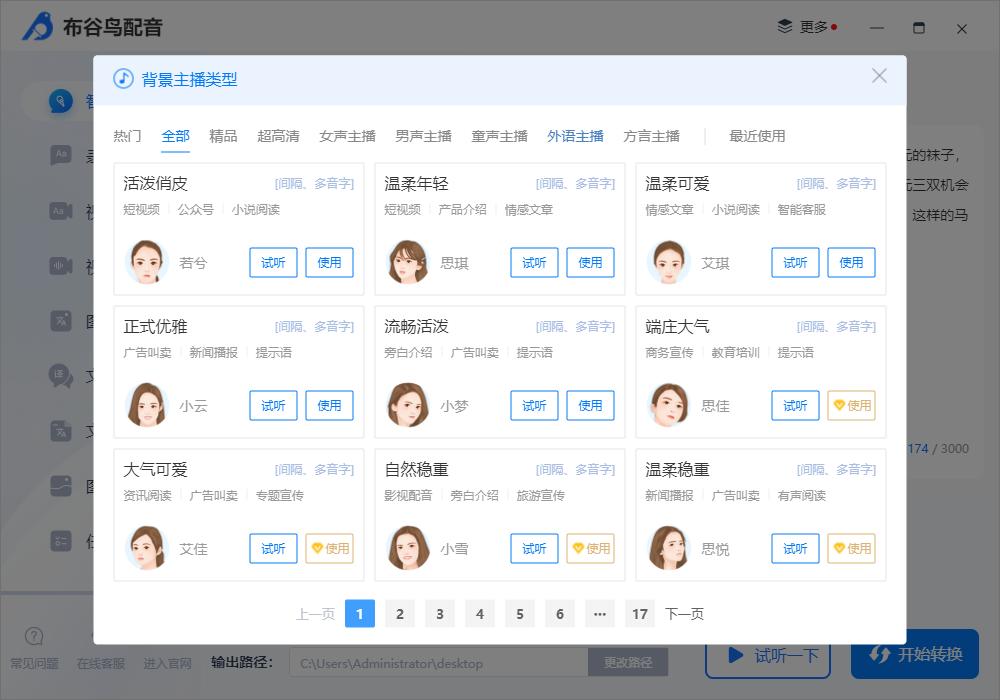The image size is (1000, 700).
Task: Click 若兮 avatar thumbnail
Action: click(147, 262)
